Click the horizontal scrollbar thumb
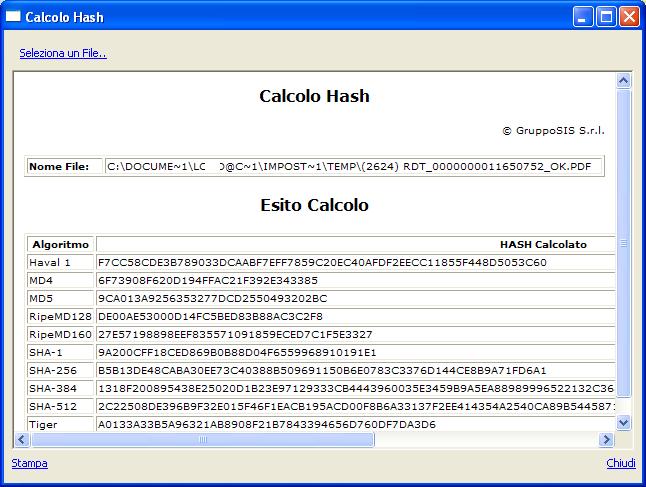The width and height of the screenshot is (646, 487). 203,439
